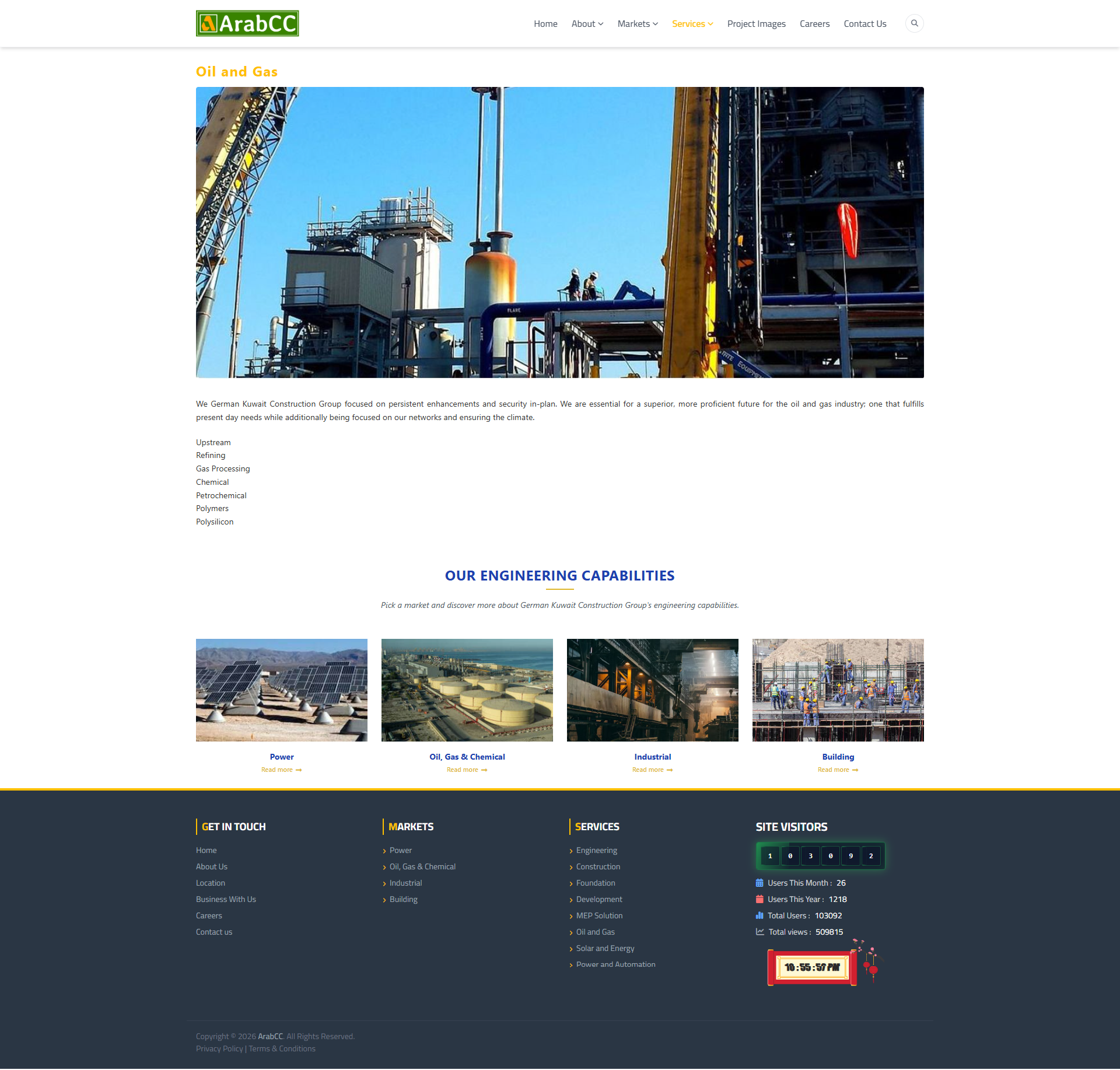This screenshot has height=1070, width=1120.
Task: Click the ArabCC logo
Action: 247,23
